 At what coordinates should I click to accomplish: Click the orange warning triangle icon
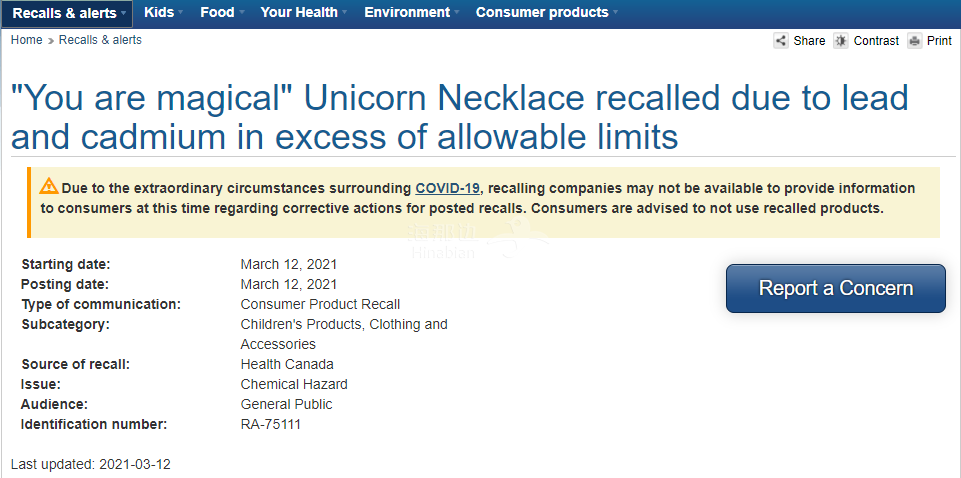49,186
